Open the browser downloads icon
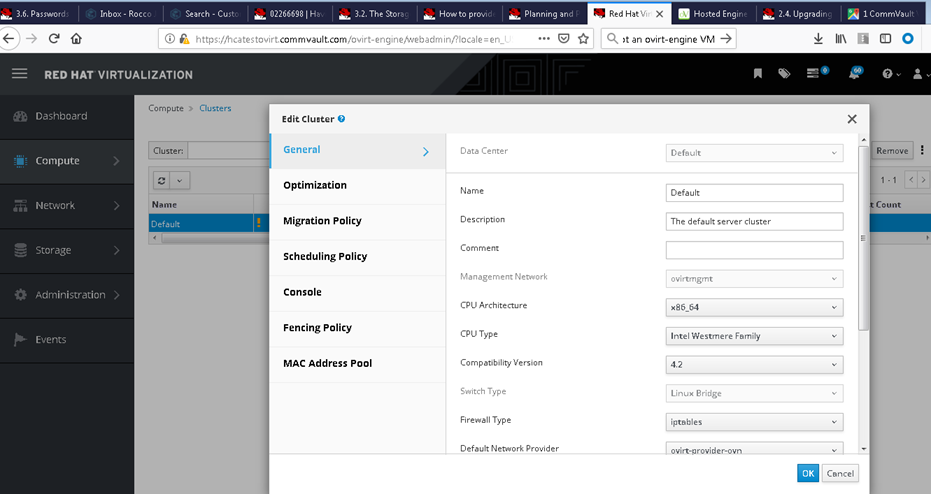The image size is (931, 494). (x=818, y=39)
